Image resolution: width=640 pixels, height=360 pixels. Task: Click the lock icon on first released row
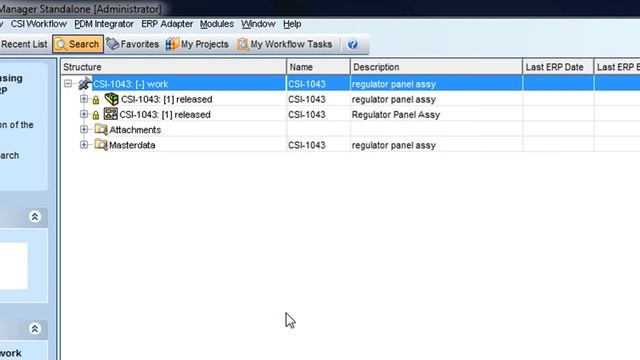click(x=96, y=100)
